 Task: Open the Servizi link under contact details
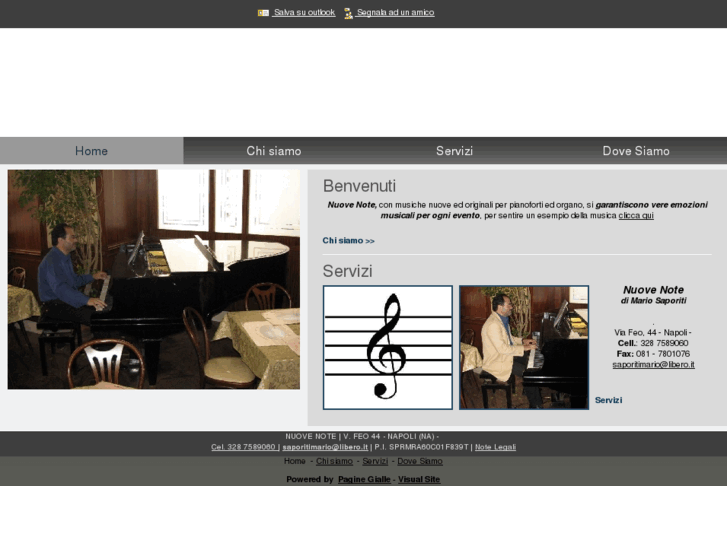pos(608,400)
